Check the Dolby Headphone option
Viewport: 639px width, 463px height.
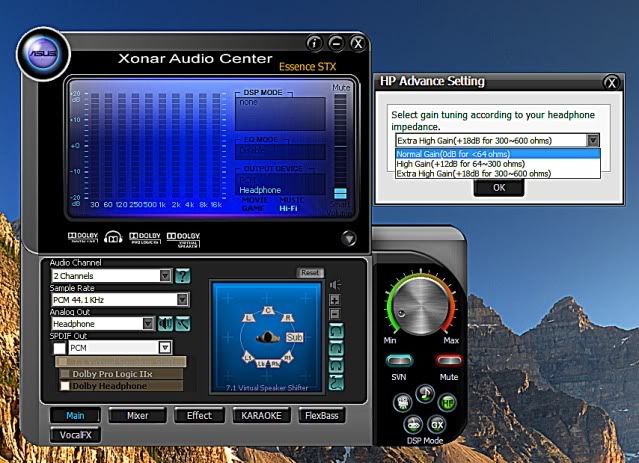point(65,386)
